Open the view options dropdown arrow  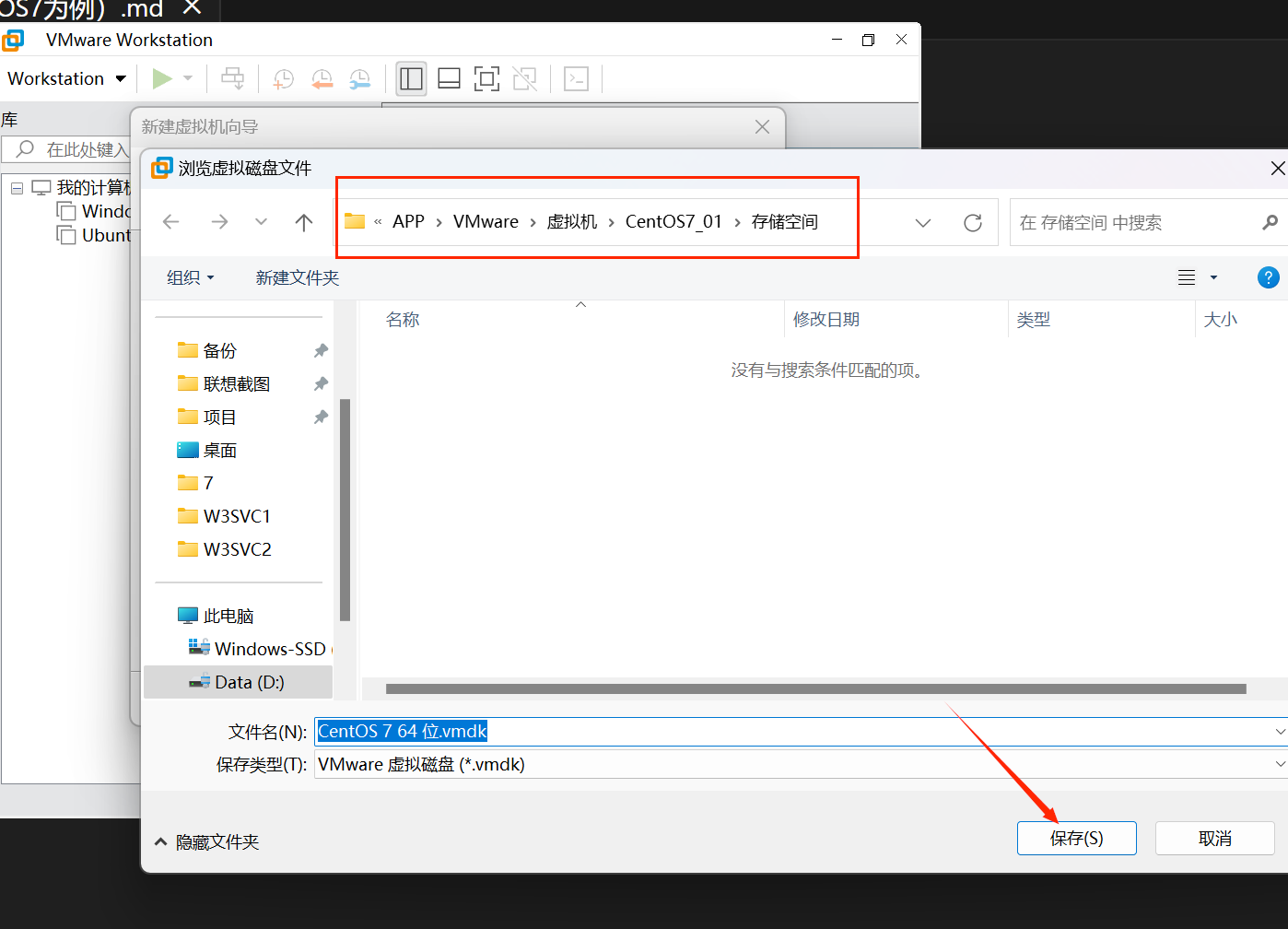point(1213,277)
